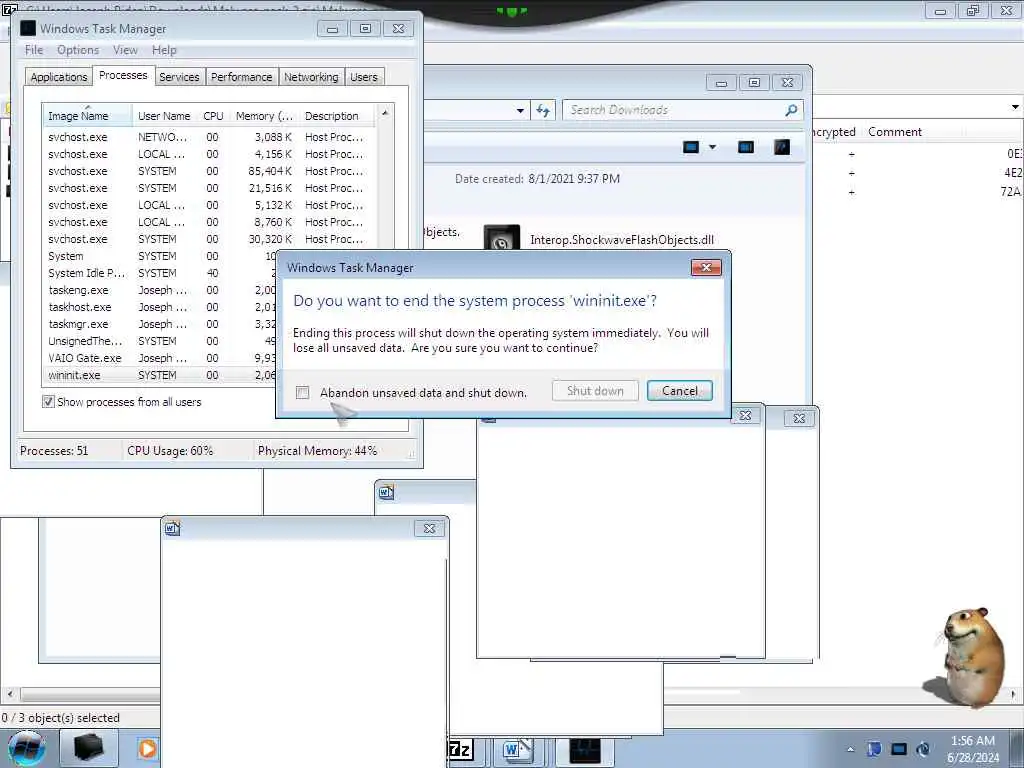The image size is (1024, 768).
Task: Click the network tray icon
Action: 899,749
